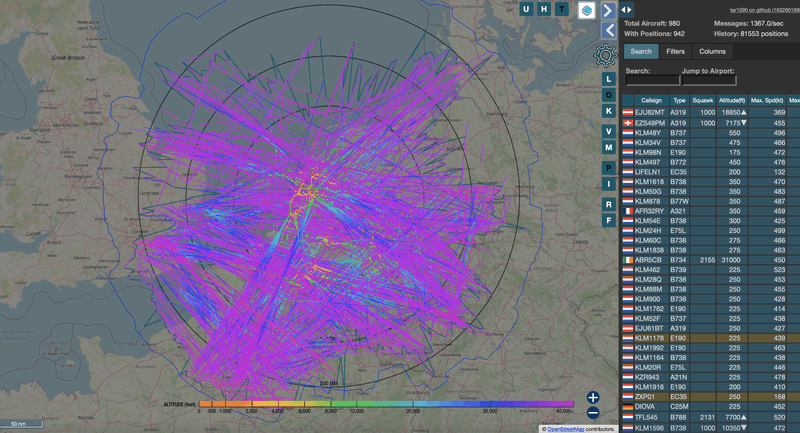Toggle the T map button

pyautogui.click(x=562, y=9)
